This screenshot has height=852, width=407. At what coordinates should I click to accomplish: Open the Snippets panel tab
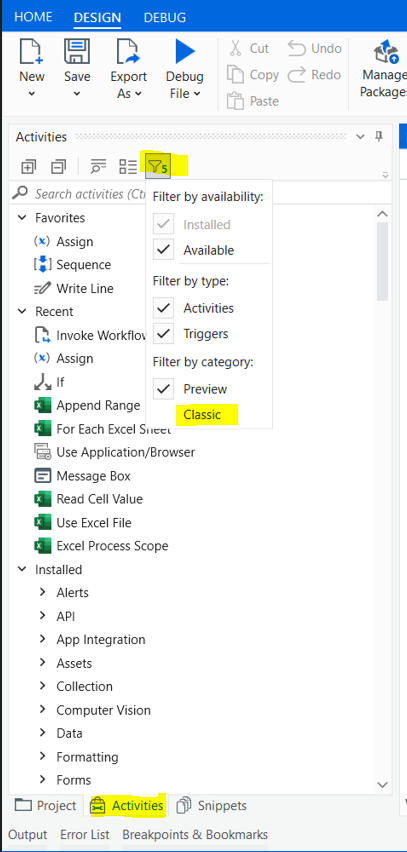pyautogui.click(x=212, y=805)
